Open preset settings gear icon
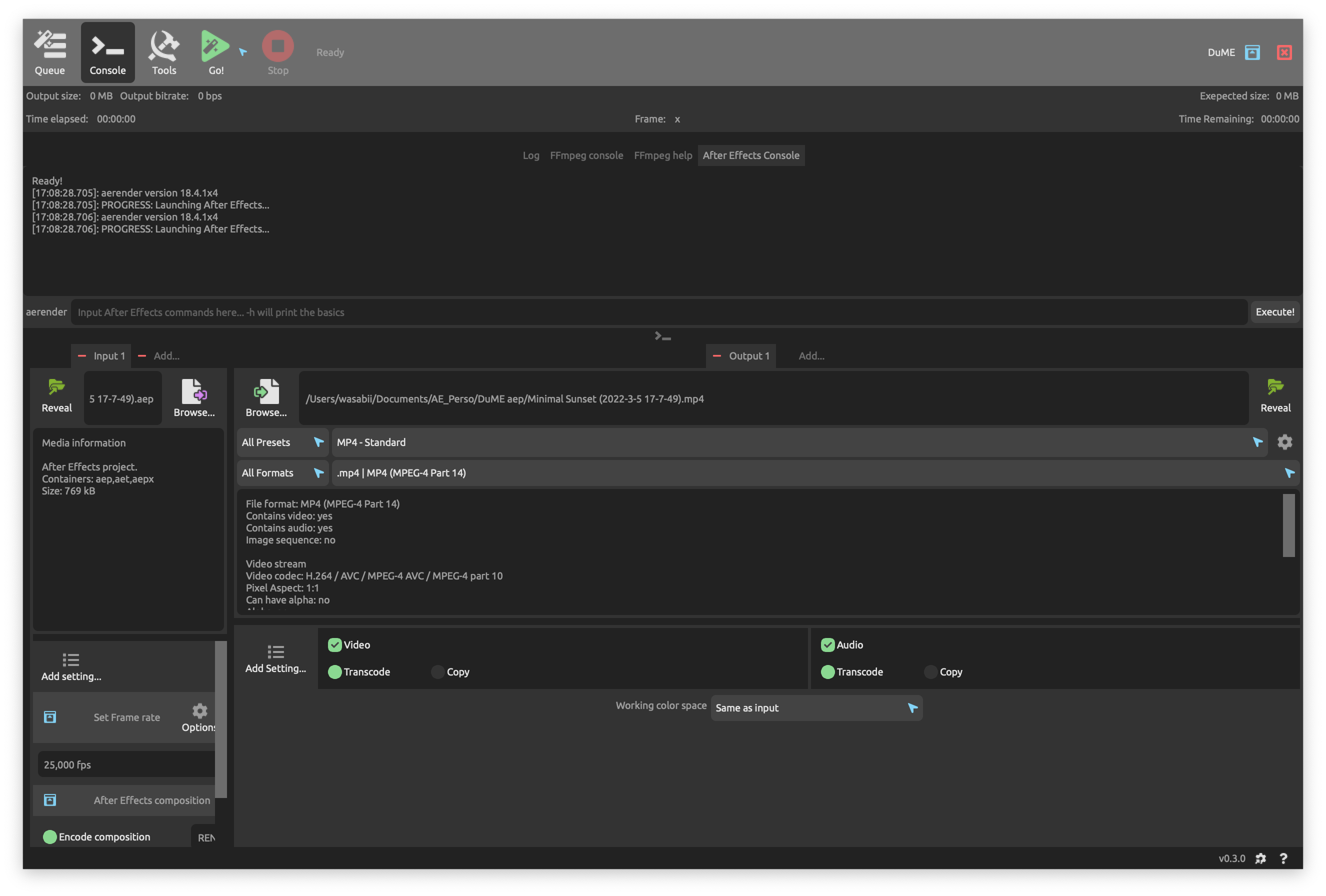This screenshot has width=1326, height=896. click(x=1284, y=442)
